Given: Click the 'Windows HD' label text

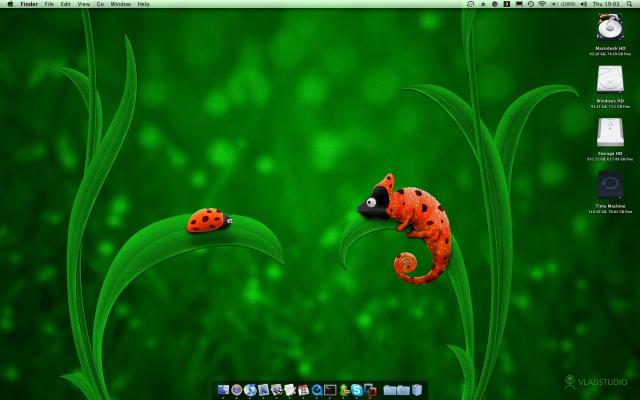Looking at the screenshot, I should point(610,101).
